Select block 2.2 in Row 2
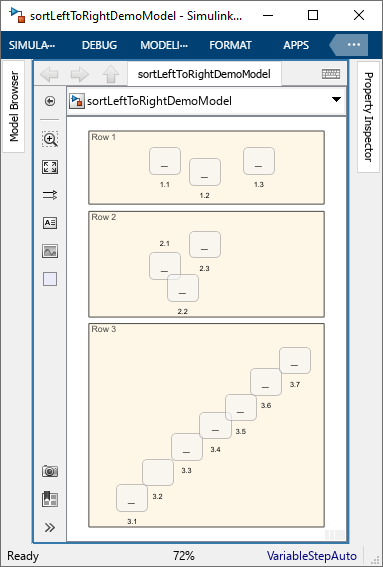 coord(183,288)
